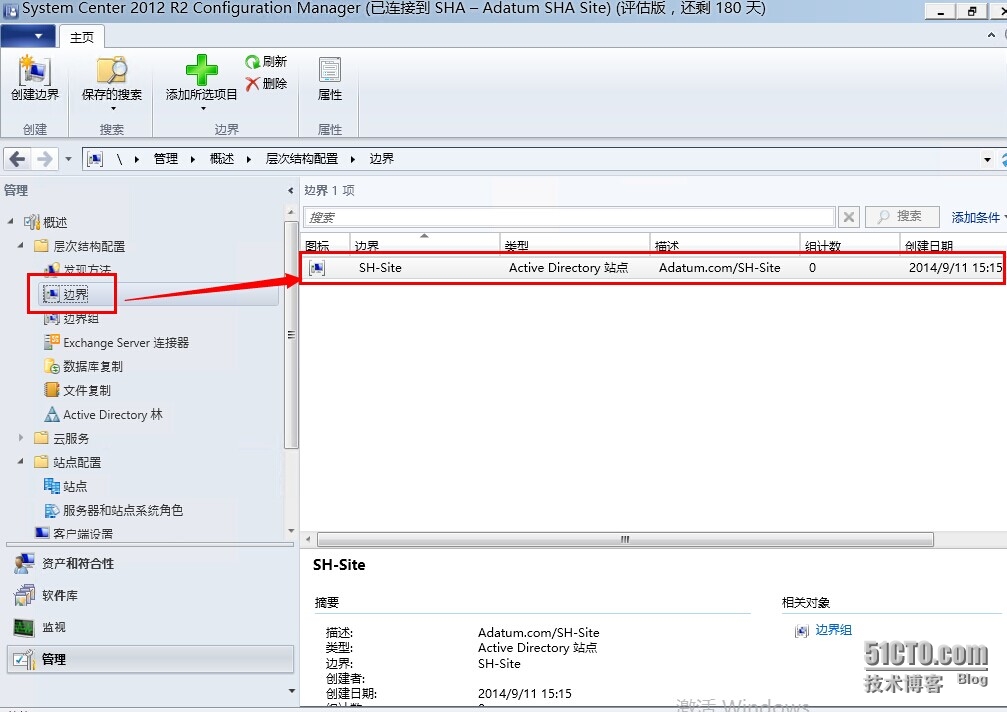Collapse the 概述 tree node

(x=10, y=221)
